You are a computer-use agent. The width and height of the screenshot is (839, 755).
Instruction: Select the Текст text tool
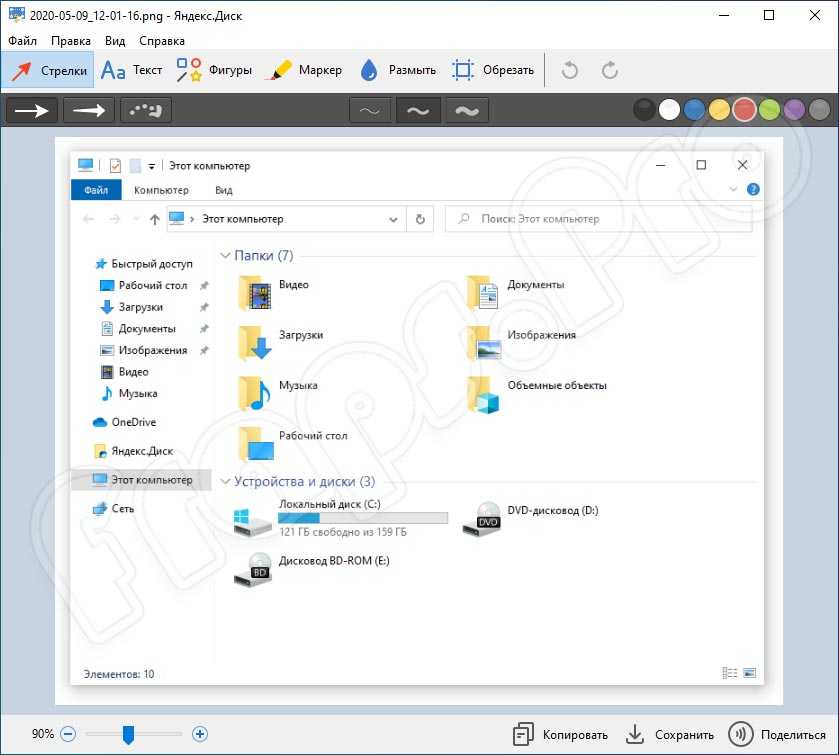132,70
